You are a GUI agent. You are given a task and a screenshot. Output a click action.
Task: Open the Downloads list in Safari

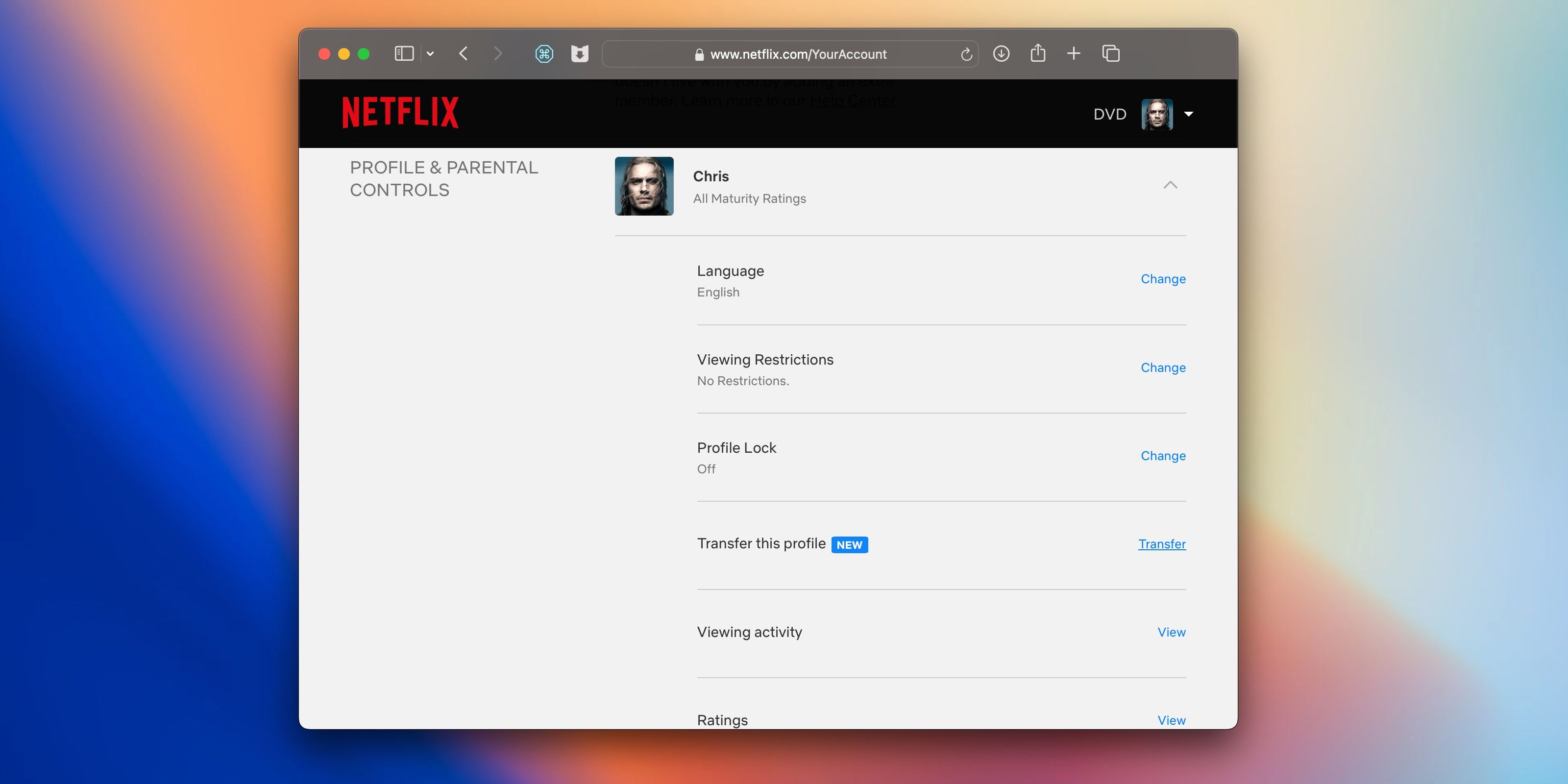(1001, 53)
